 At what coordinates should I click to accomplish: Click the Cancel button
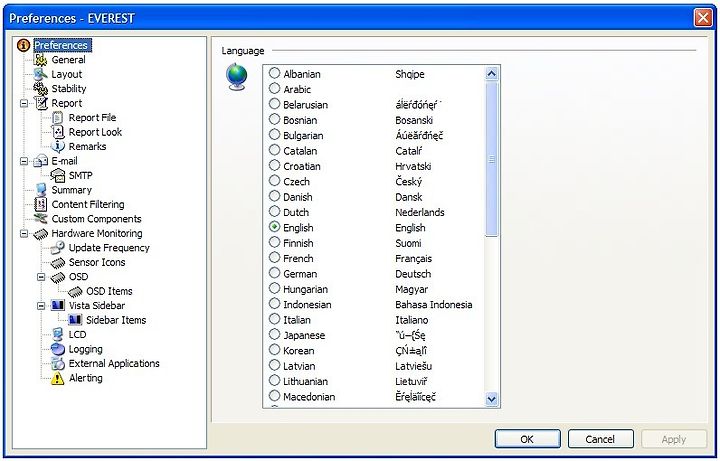[600, 439]
